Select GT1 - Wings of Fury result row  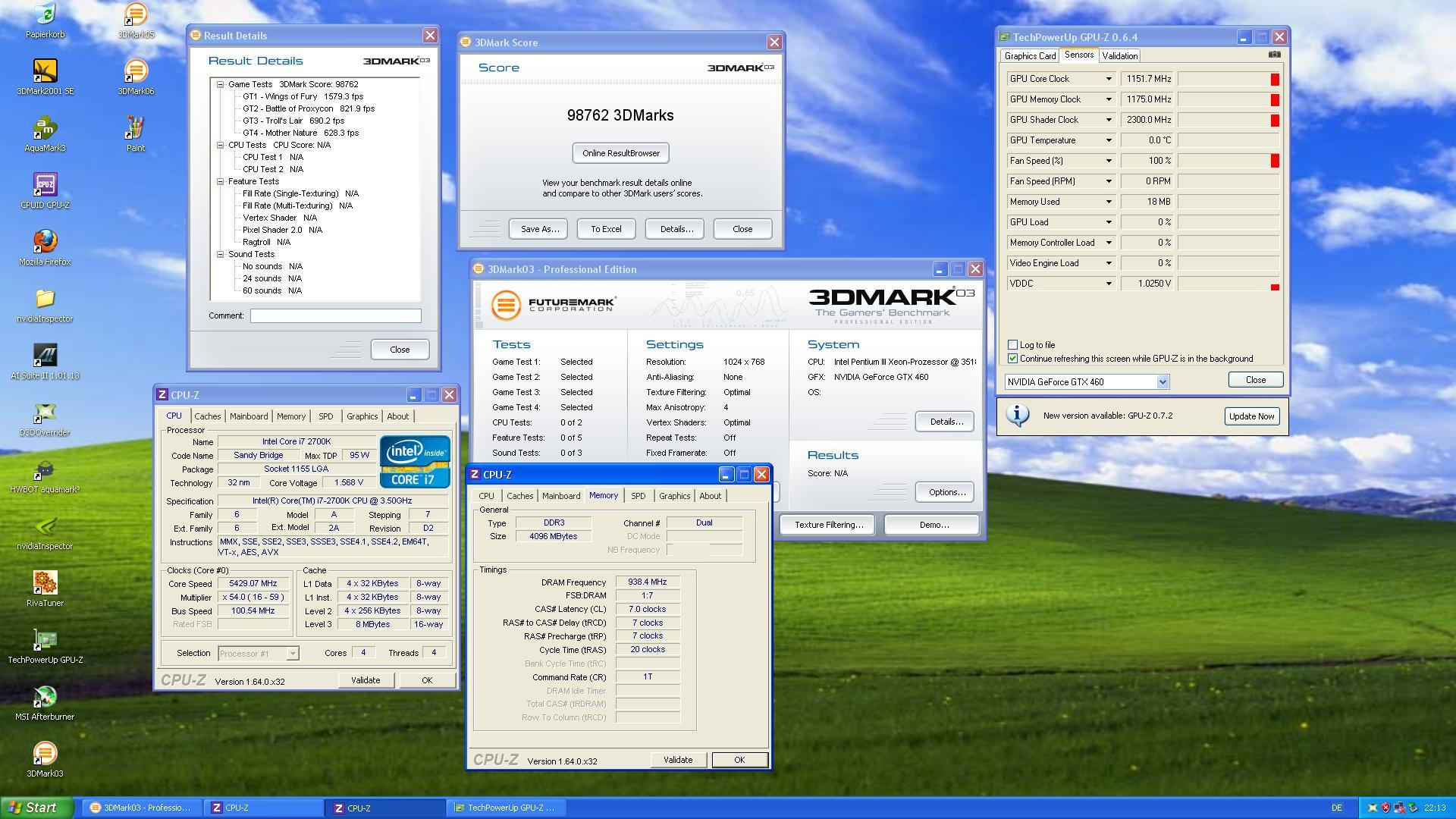[x=303, y=96]
